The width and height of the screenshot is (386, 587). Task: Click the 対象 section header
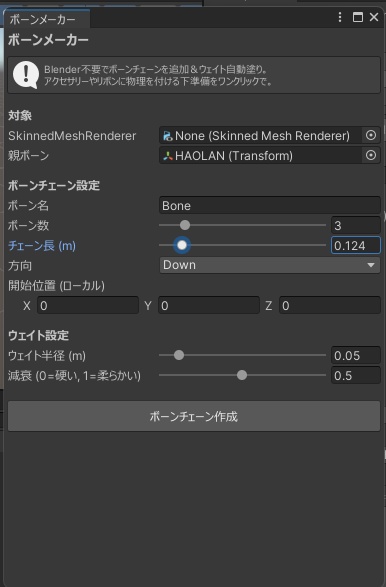20,115
